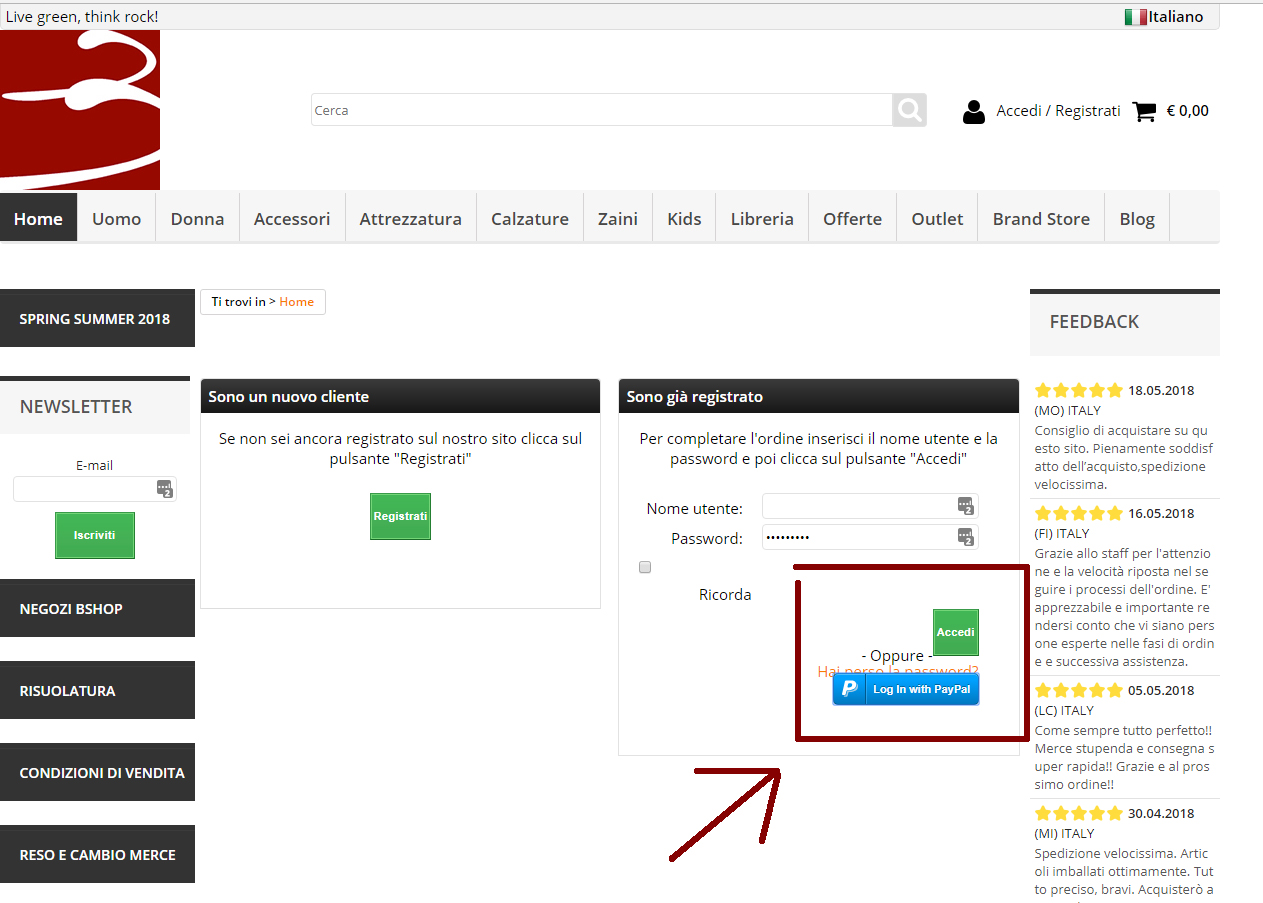Open the Donna menu
The width and height of the screenshot is (1263, 903).
click(197, 218)
